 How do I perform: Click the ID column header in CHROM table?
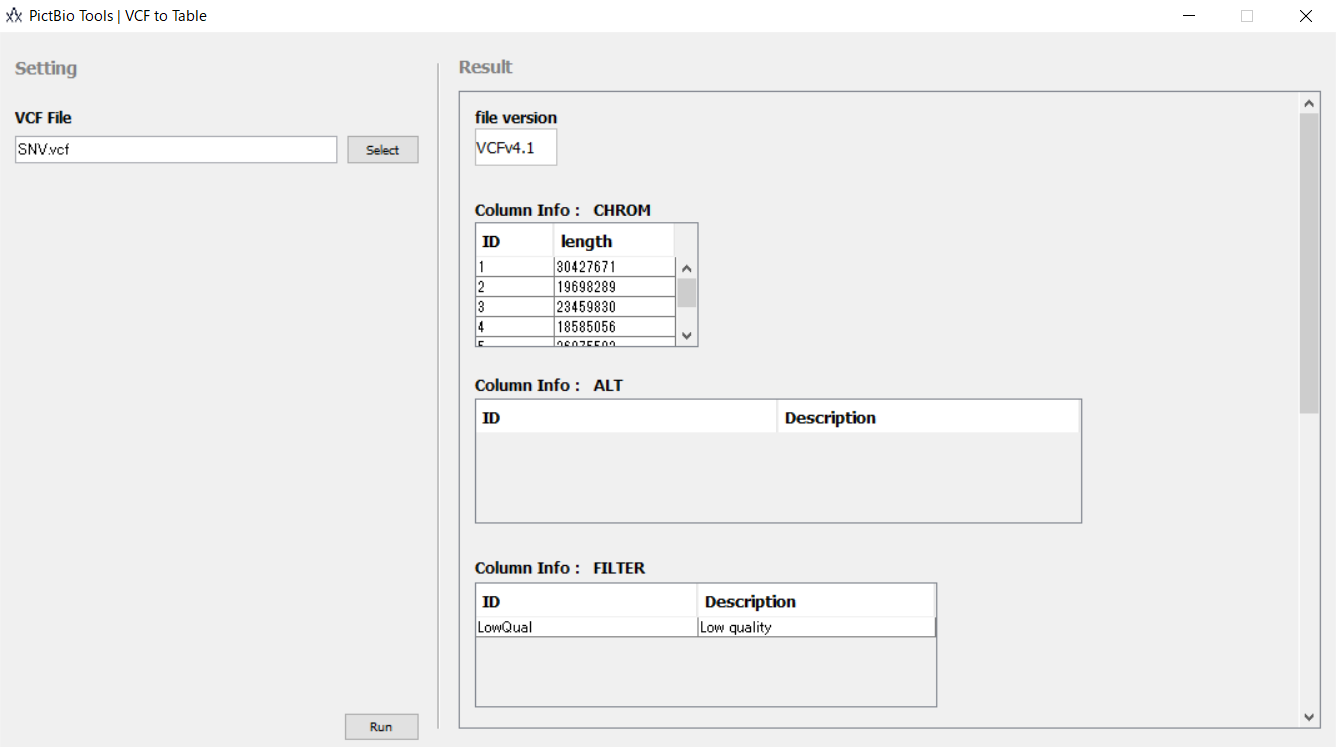[x=514, y=241]
